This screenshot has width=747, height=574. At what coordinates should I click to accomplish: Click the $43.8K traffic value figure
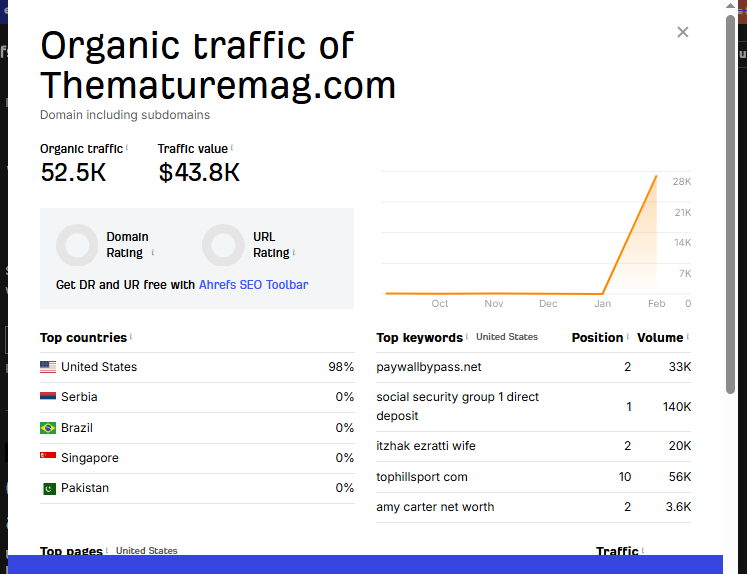pos(199,172)
